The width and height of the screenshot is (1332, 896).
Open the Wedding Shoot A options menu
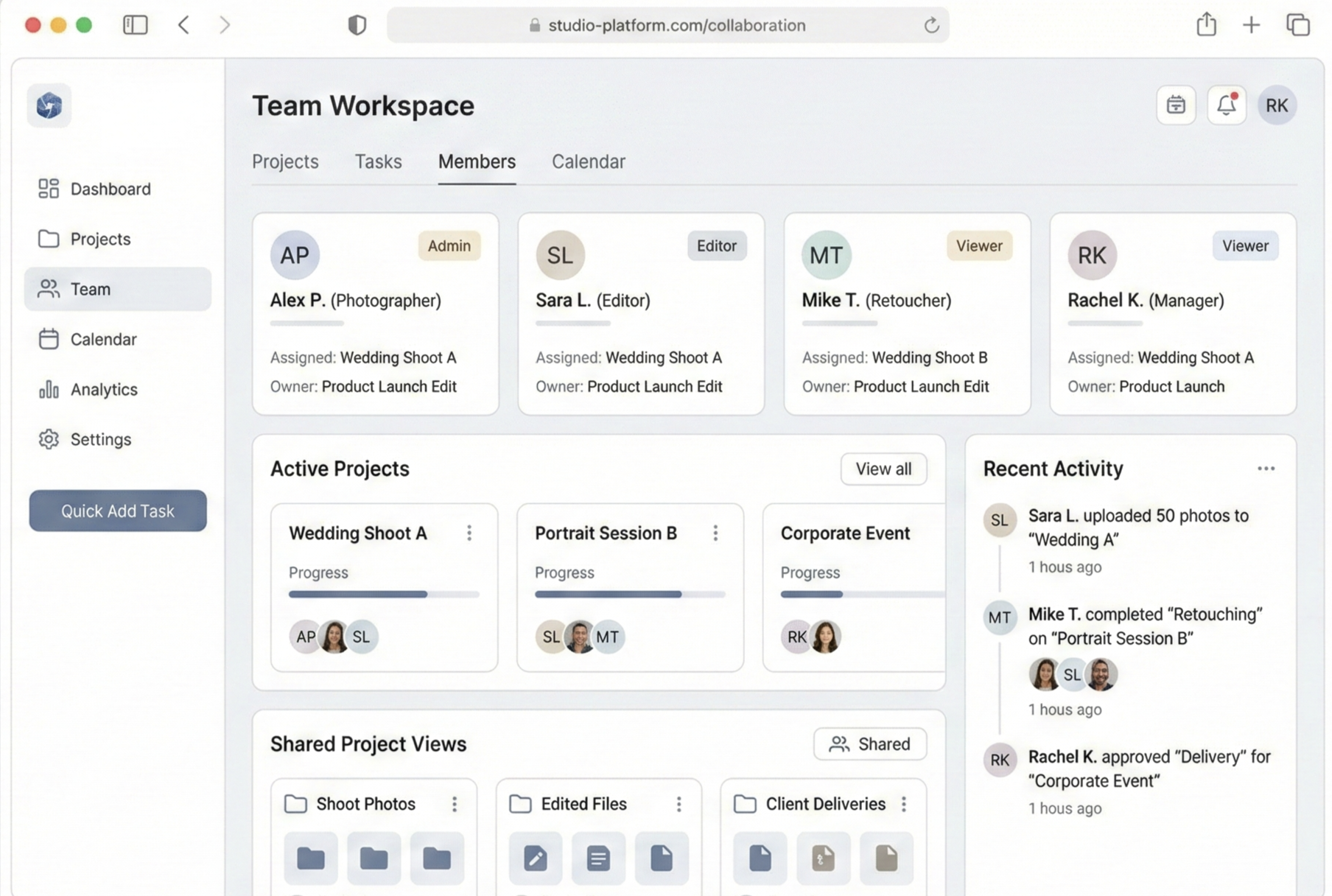click(469, 533)
